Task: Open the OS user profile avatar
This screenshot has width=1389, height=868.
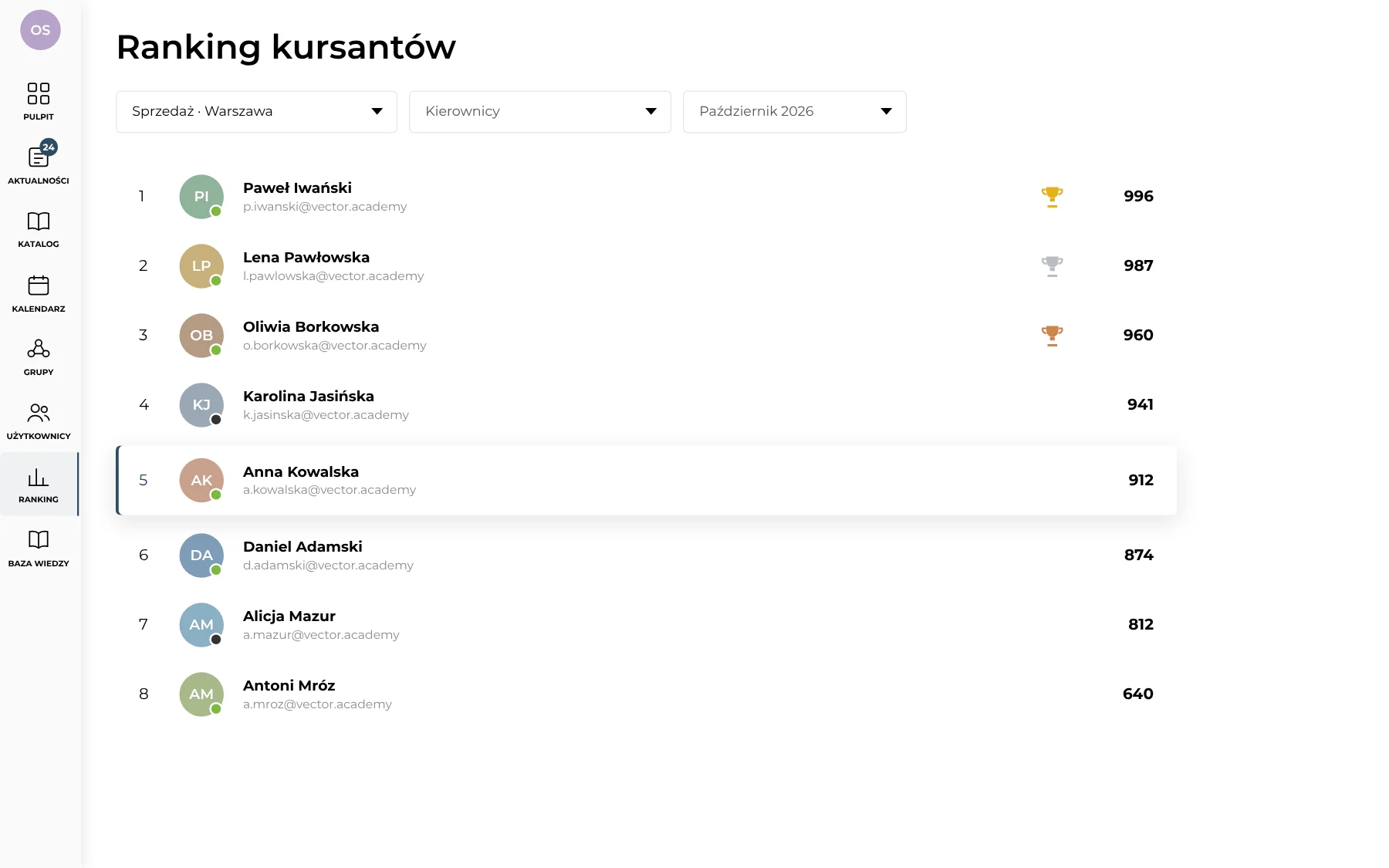Action: (x=40, y=30)
